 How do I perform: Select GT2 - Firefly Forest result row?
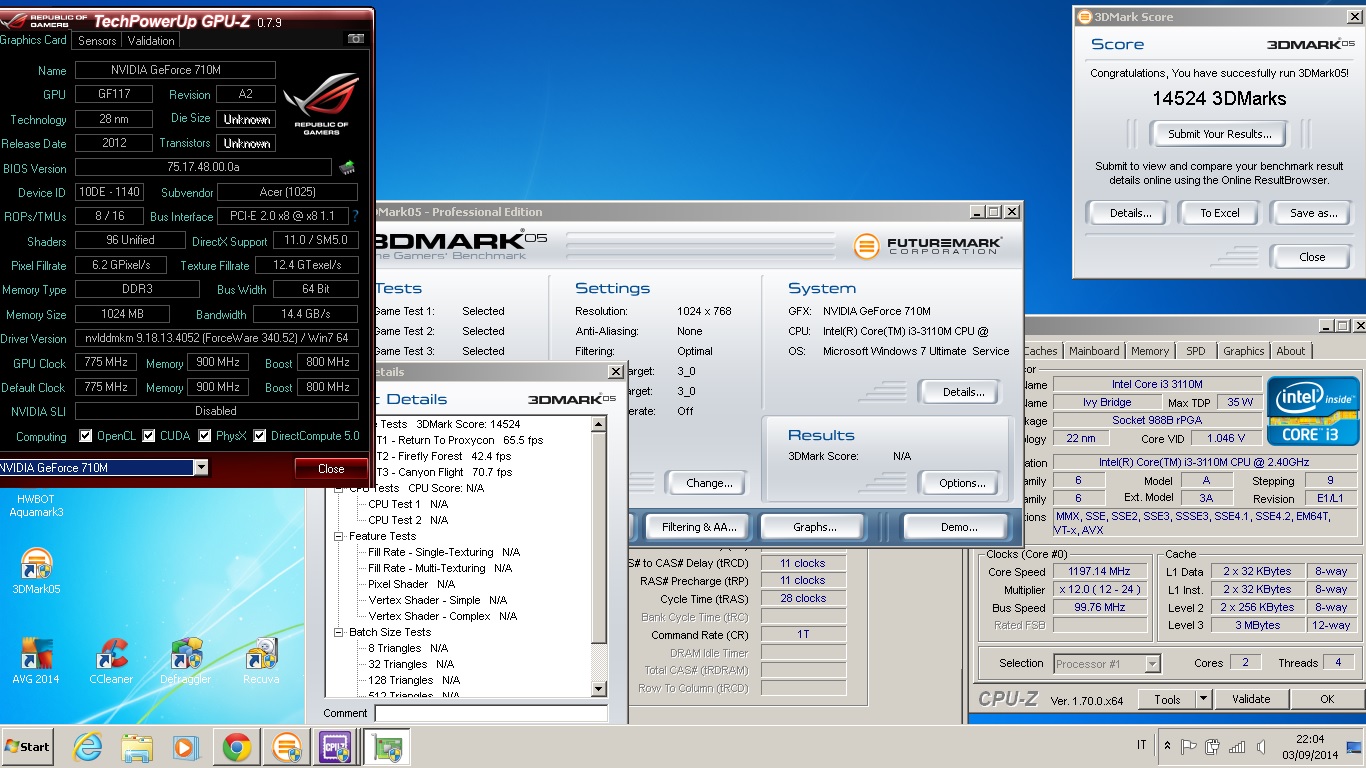tap(444, 456)
